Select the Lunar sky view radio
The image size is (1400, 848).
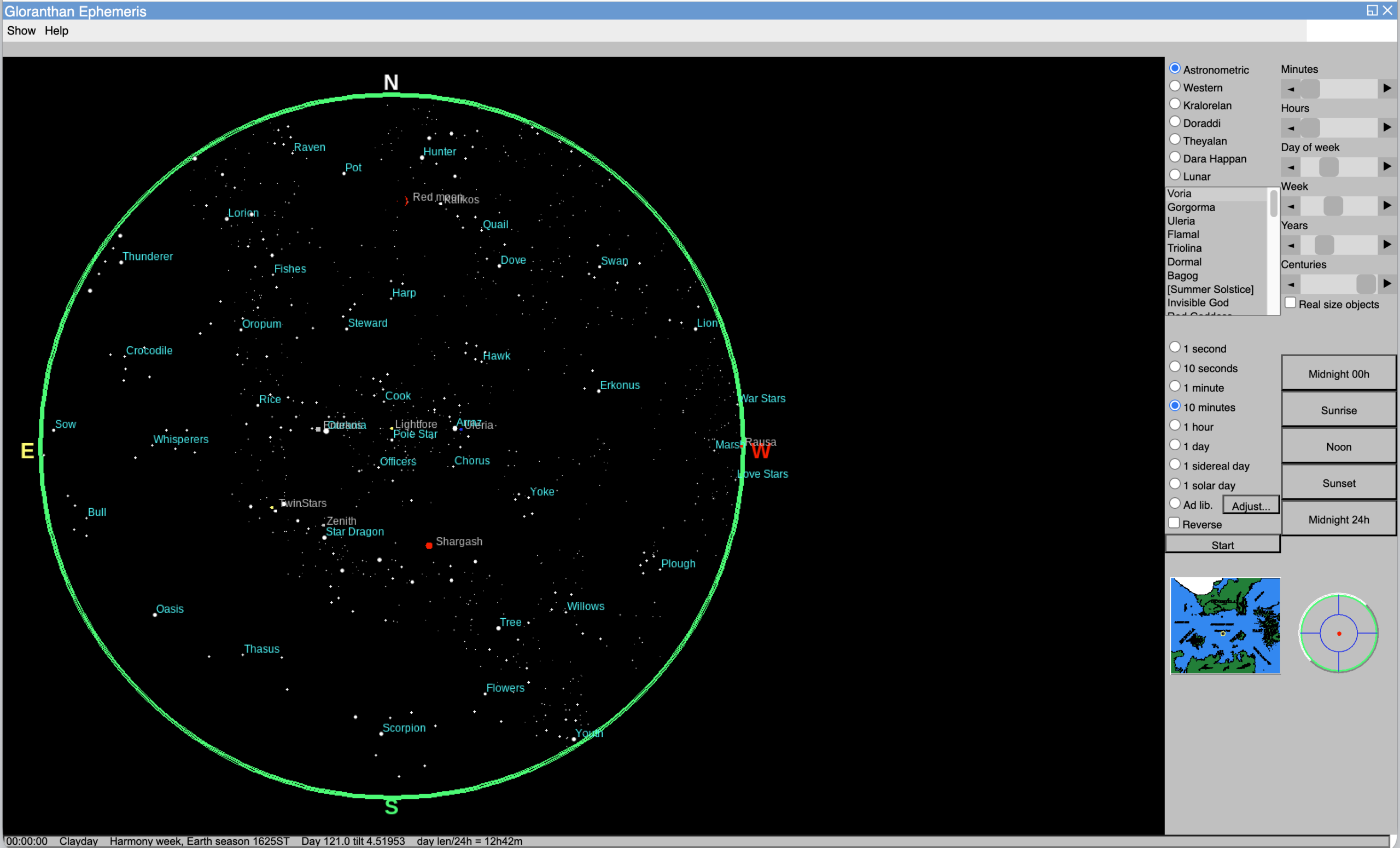tap(1175, 176)
